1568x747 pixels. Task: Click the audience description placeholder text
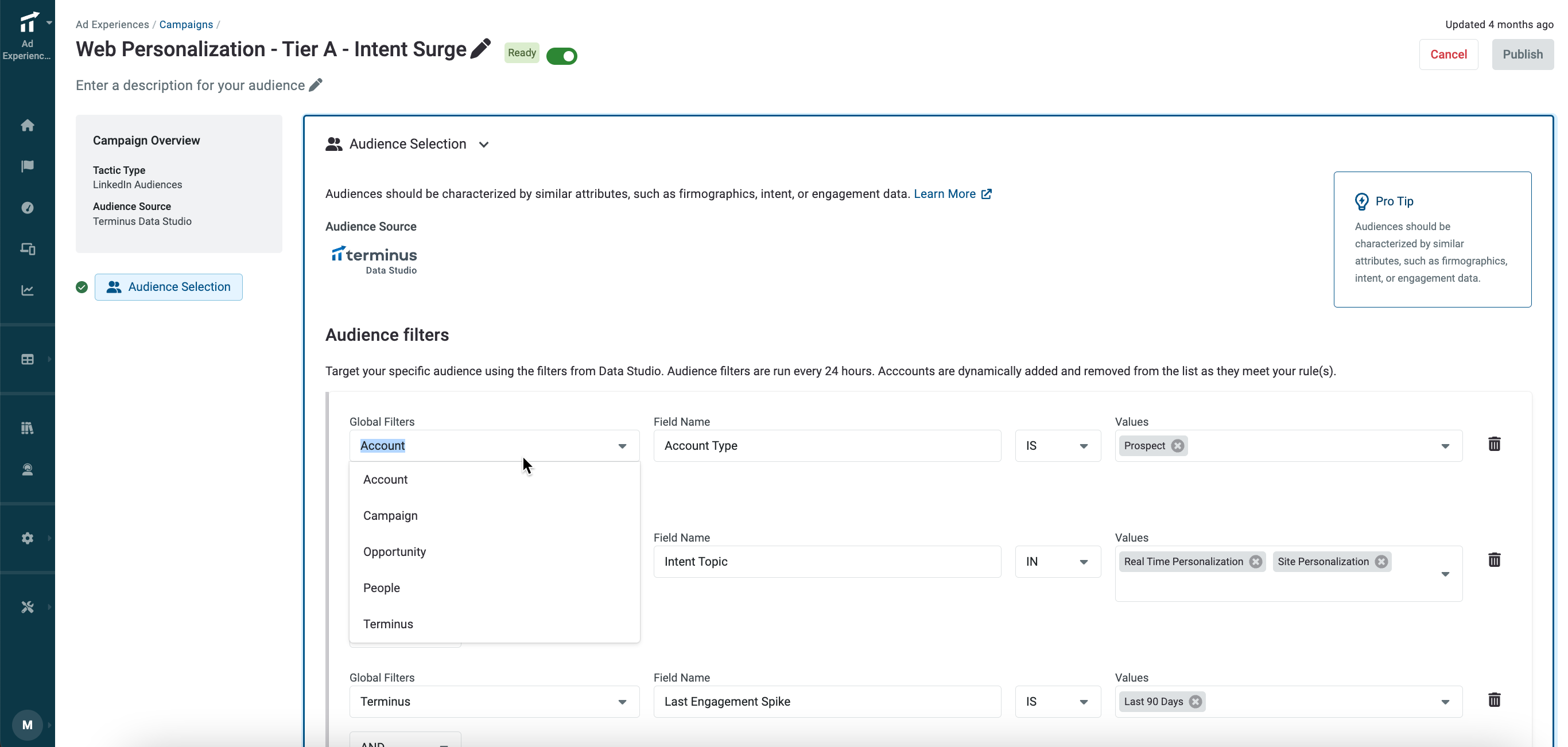tap(191, 85)
